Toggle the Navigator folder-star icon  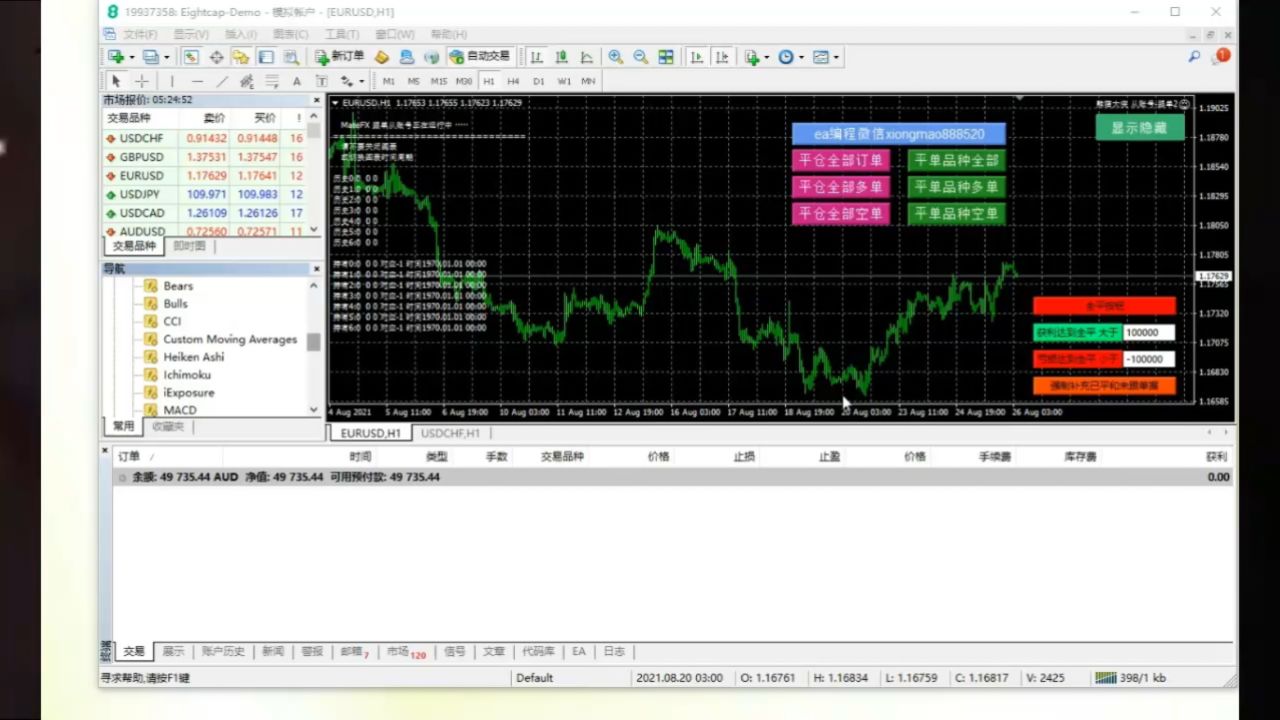[241, 57]
